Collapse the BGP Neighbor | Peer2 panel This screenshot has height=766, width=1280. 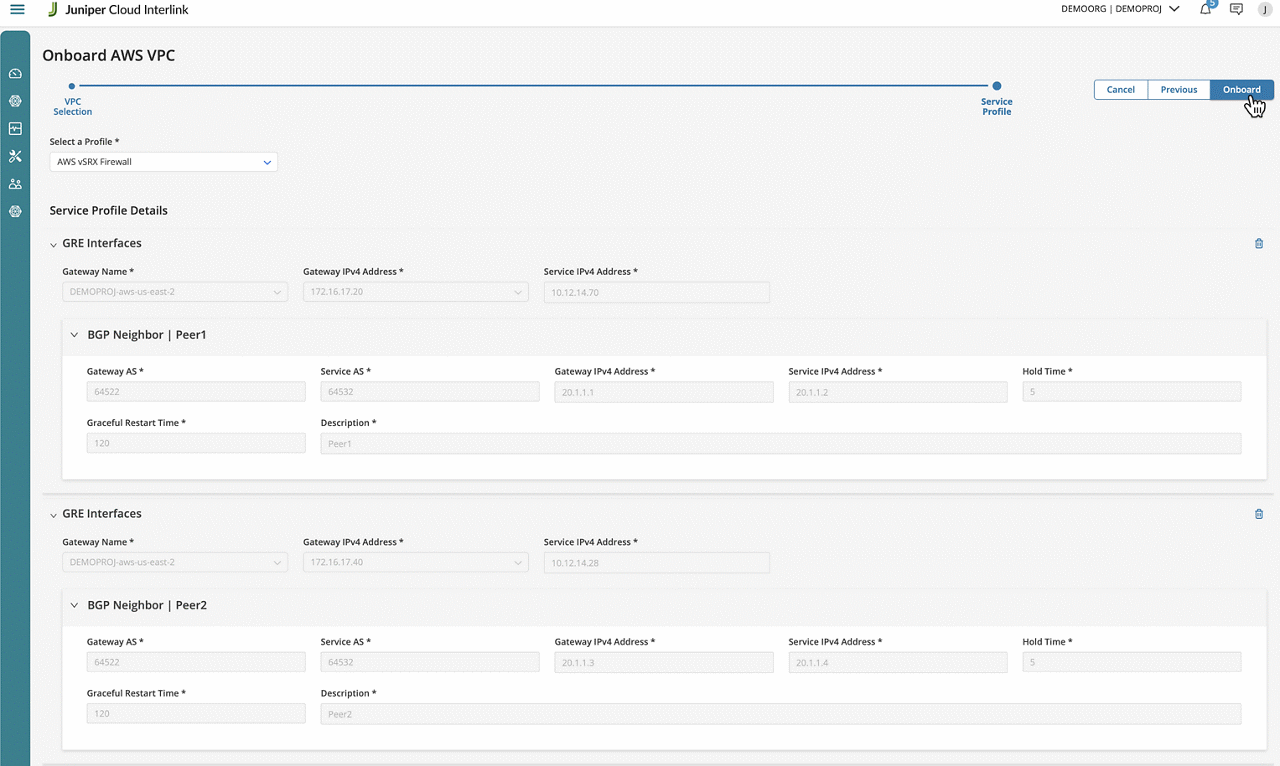[x=74, y=605]
